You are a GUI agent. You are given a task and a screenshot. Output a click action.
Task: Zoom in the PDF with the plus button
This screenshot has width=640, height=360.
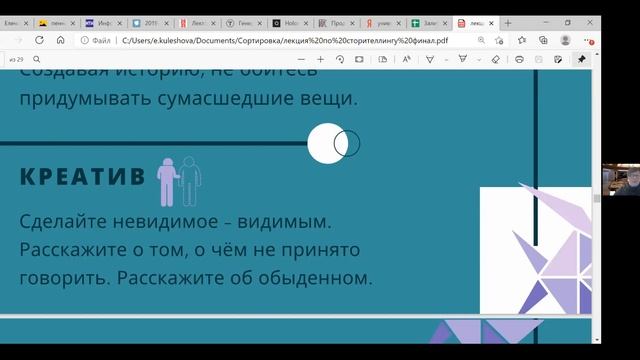point(320,60)
